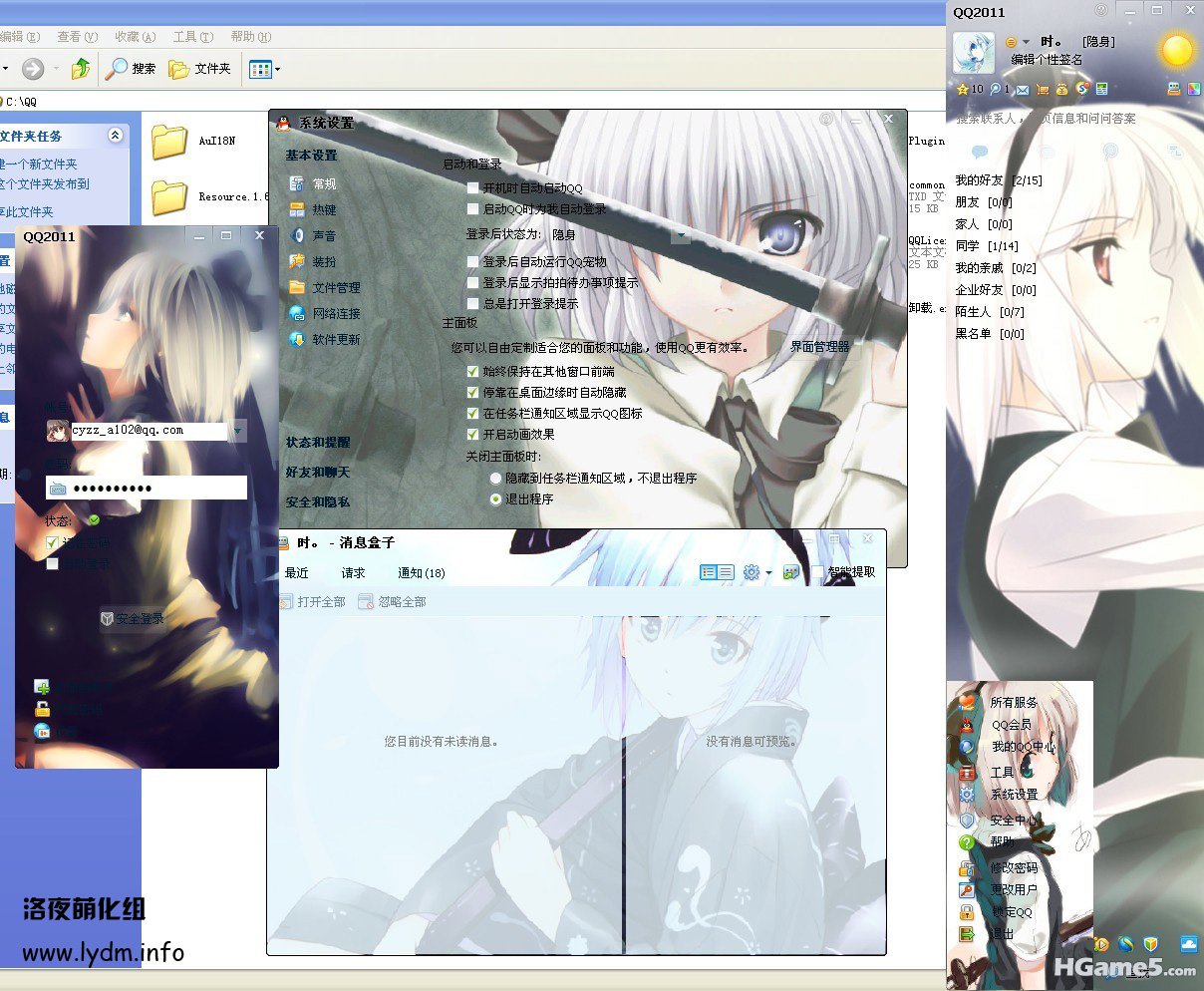Click the wallet money bag icon in QQ panel
1204x991 pixels.
(x=1061, y=90)
